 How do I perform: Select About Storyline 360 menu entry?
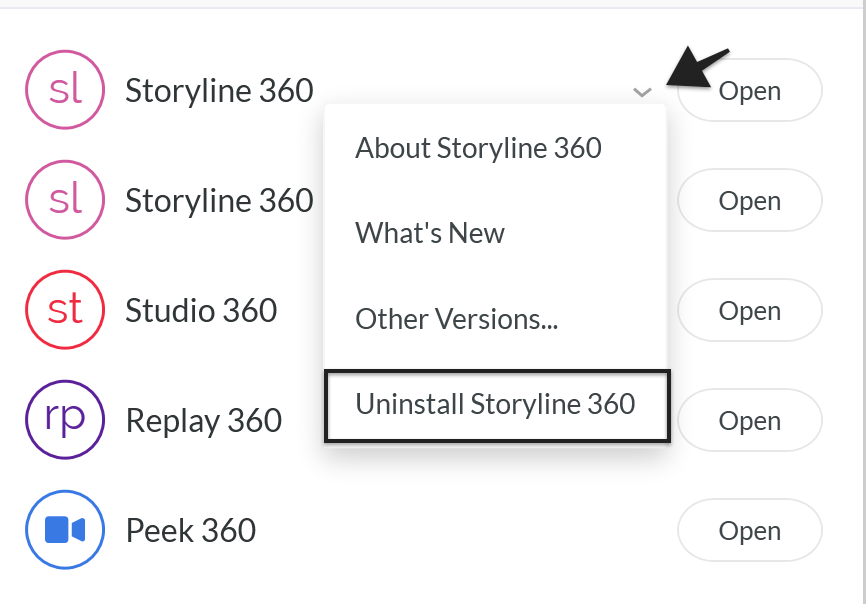coord(478,148)
